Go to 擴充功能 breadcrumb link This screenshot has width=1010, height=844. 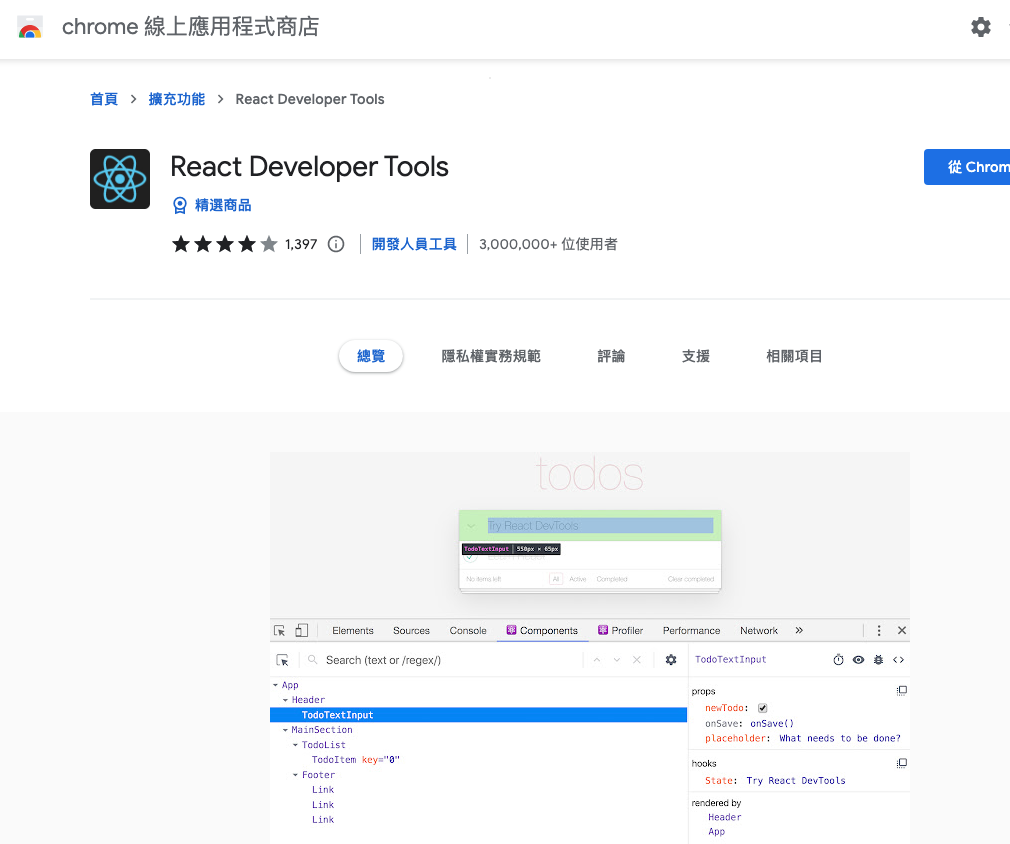coord(176,99)
